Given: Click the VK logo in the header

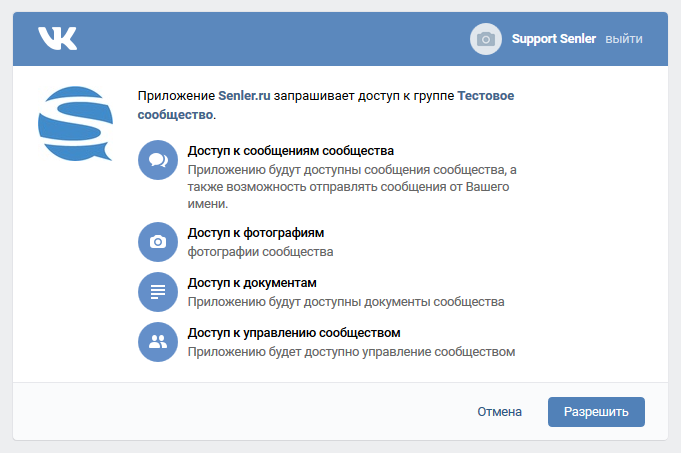Looking at the screenshot, I should pyautogui.click(x=57, y=39).
